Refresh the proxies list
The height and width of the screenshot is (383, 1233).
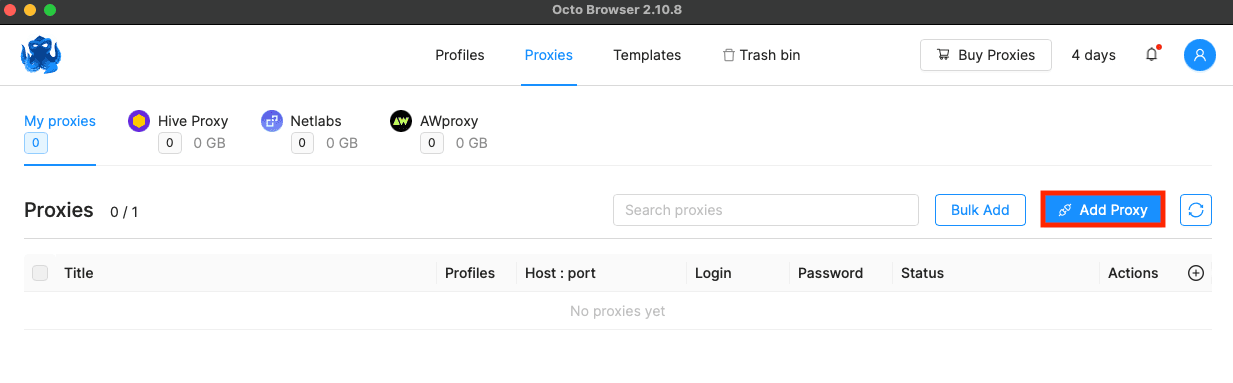1196,210
